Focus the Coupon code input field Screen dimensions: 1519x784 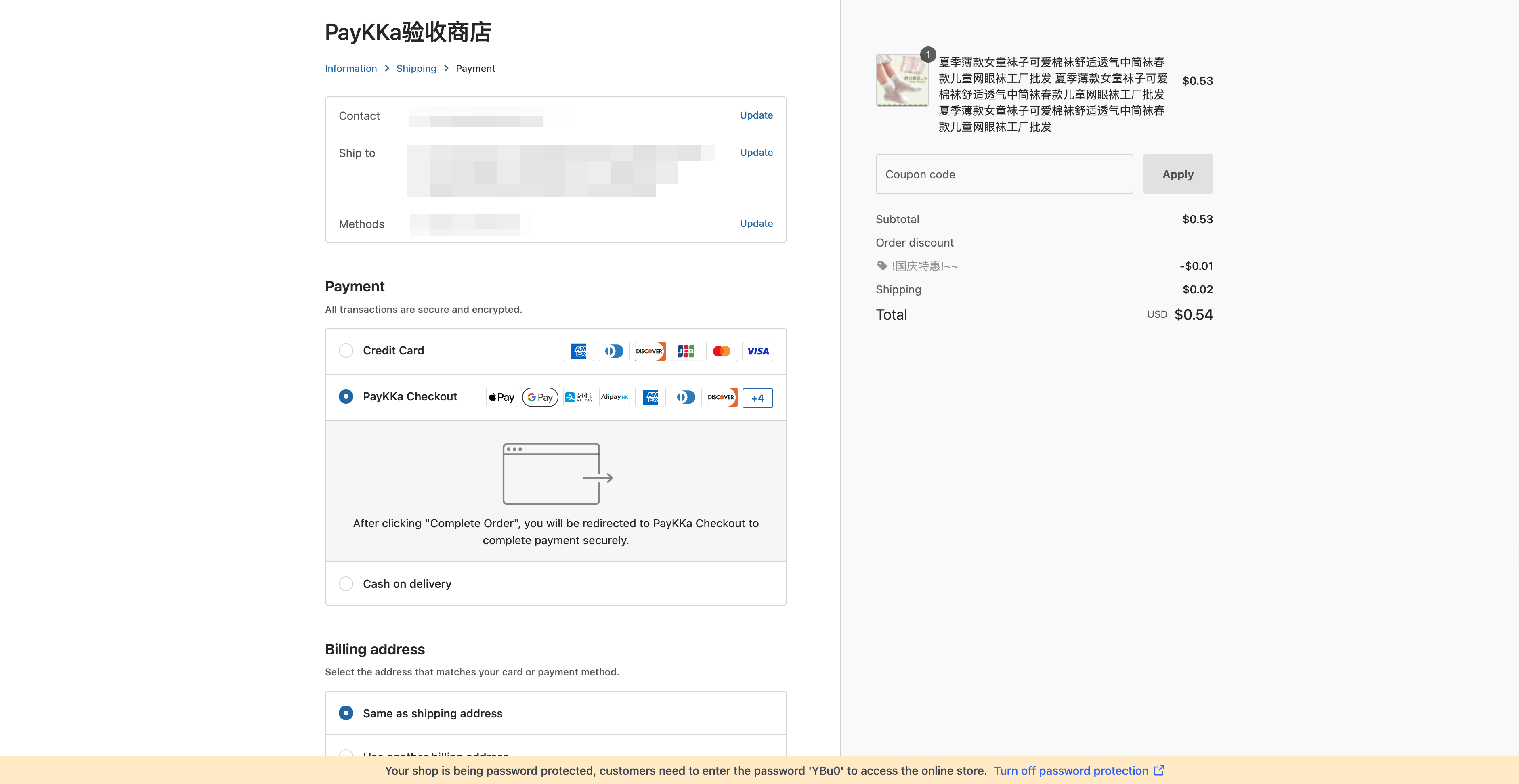1004,174
